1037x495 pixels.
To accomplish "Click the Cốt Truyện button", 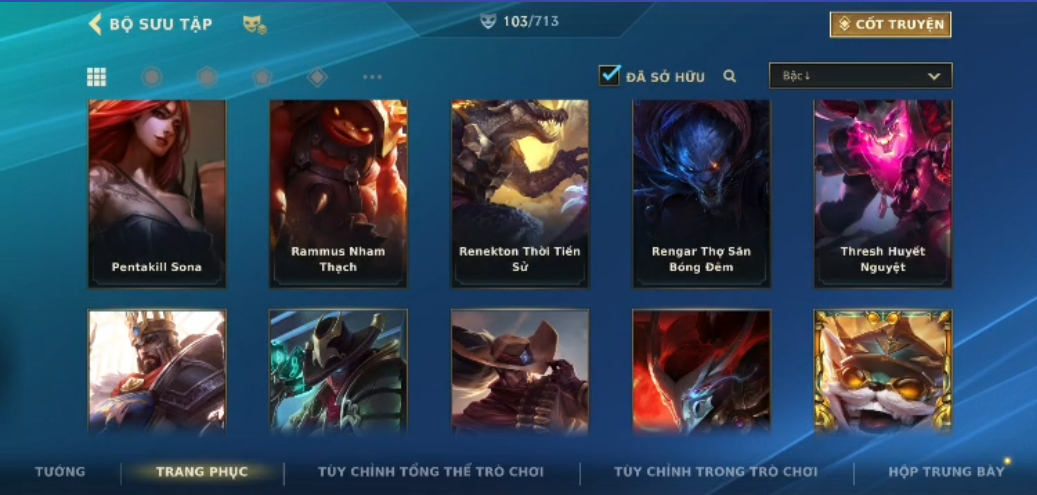I will (891, 24).
